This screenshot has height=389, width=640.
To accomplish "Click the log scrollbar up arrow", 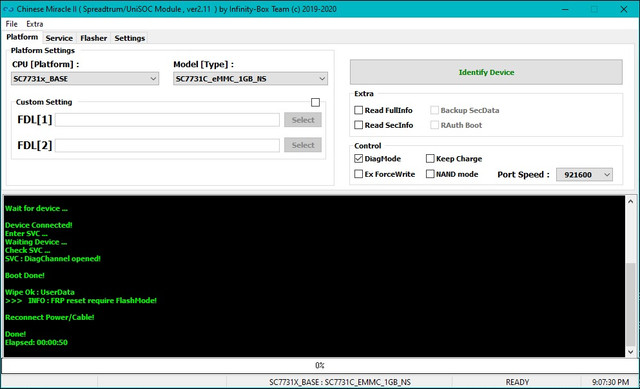I will coord(630,201).
